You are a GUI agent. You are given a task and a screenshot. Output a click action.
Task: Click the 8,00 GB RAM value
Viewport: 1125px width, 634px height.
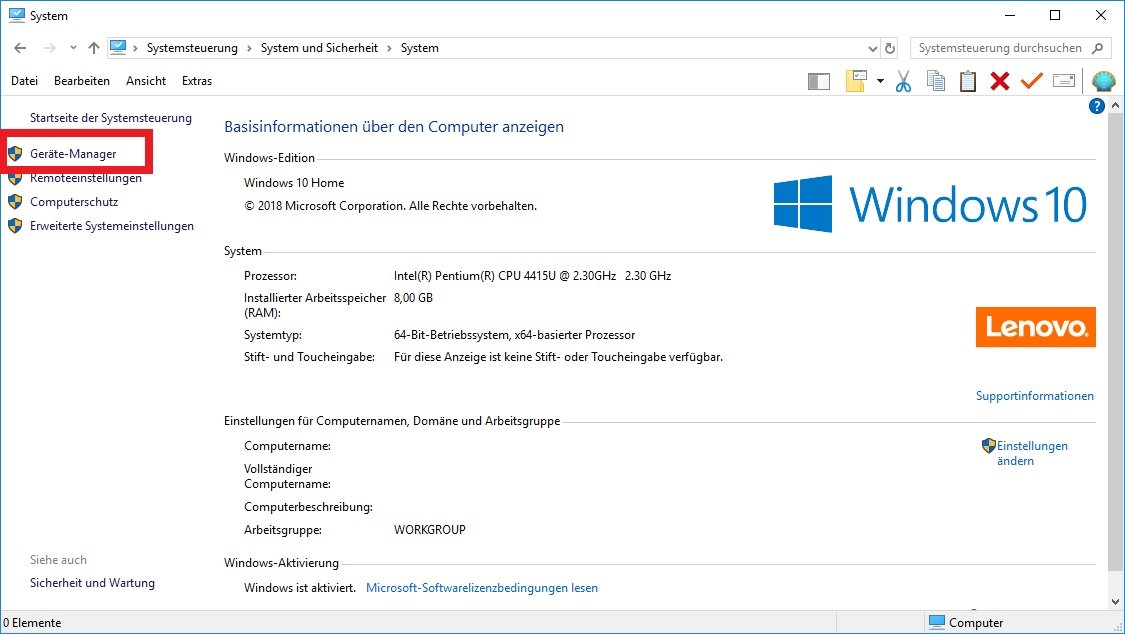click(x=413, y=298)
